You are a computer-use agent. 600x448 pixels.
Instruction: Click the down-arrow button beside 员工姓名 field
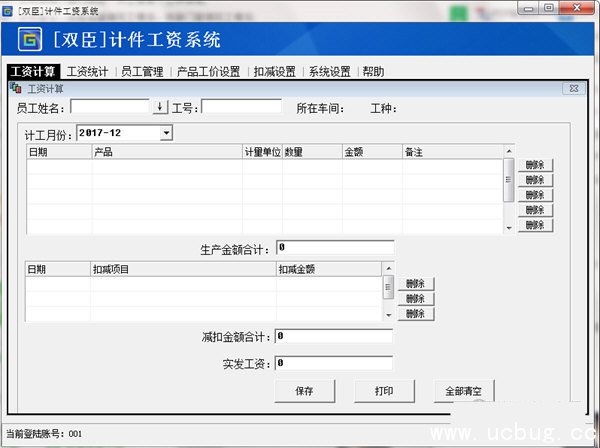(160, 106)
